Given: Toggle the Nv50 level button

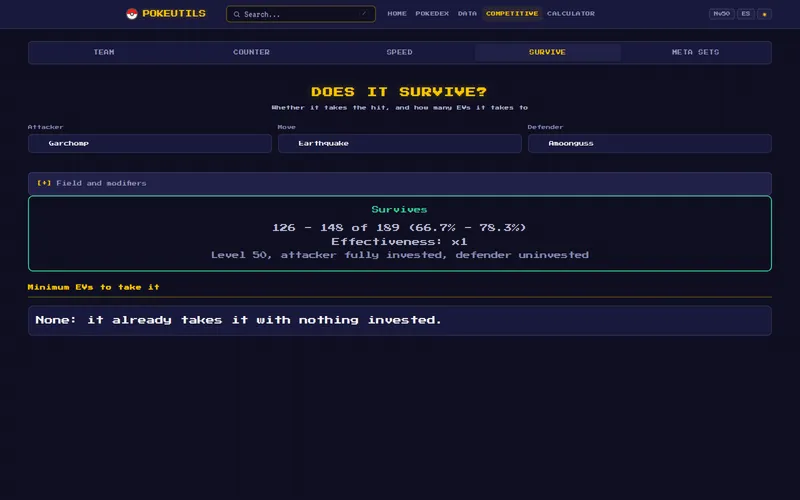Looking at the screenshot, I should (x=721, y=14).
